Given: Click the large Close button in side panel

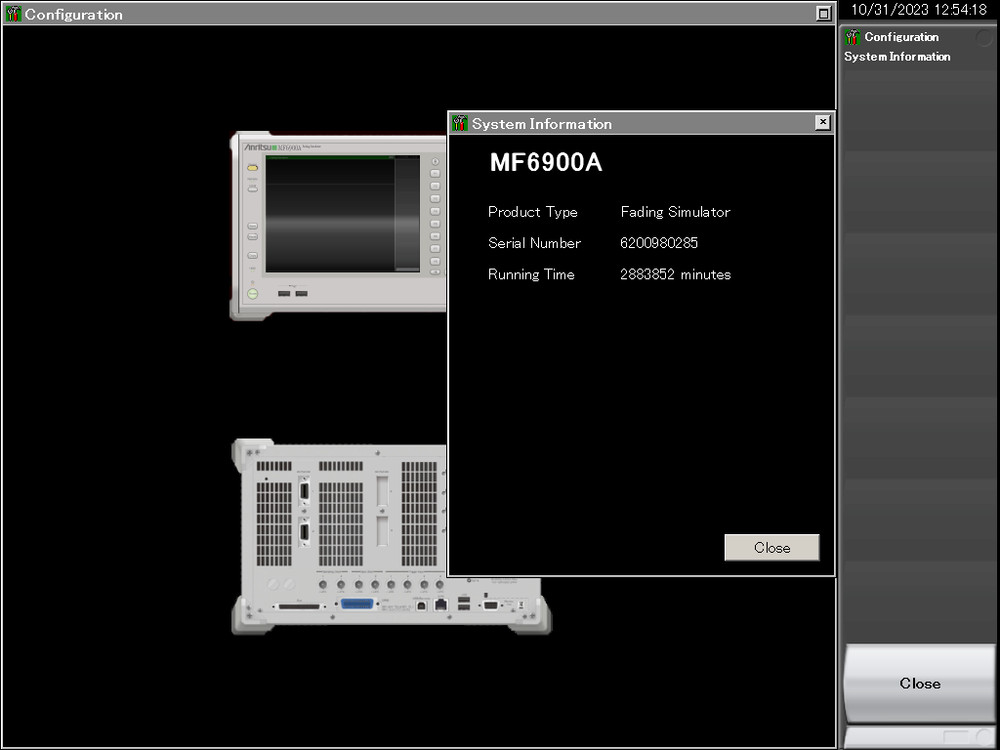Looking at the screenshot, I should tap(920, 683).
